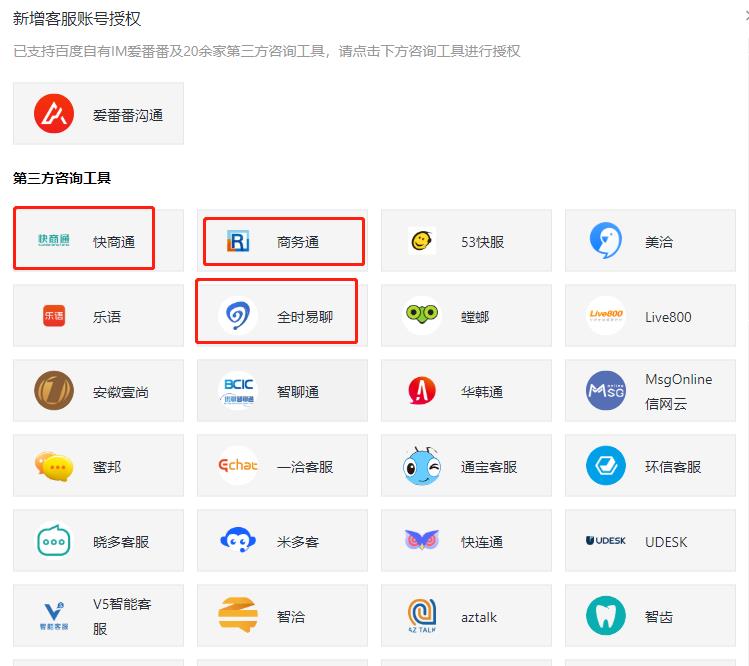Click the 爱番番沟通 red logo icon

coord(54,114)
